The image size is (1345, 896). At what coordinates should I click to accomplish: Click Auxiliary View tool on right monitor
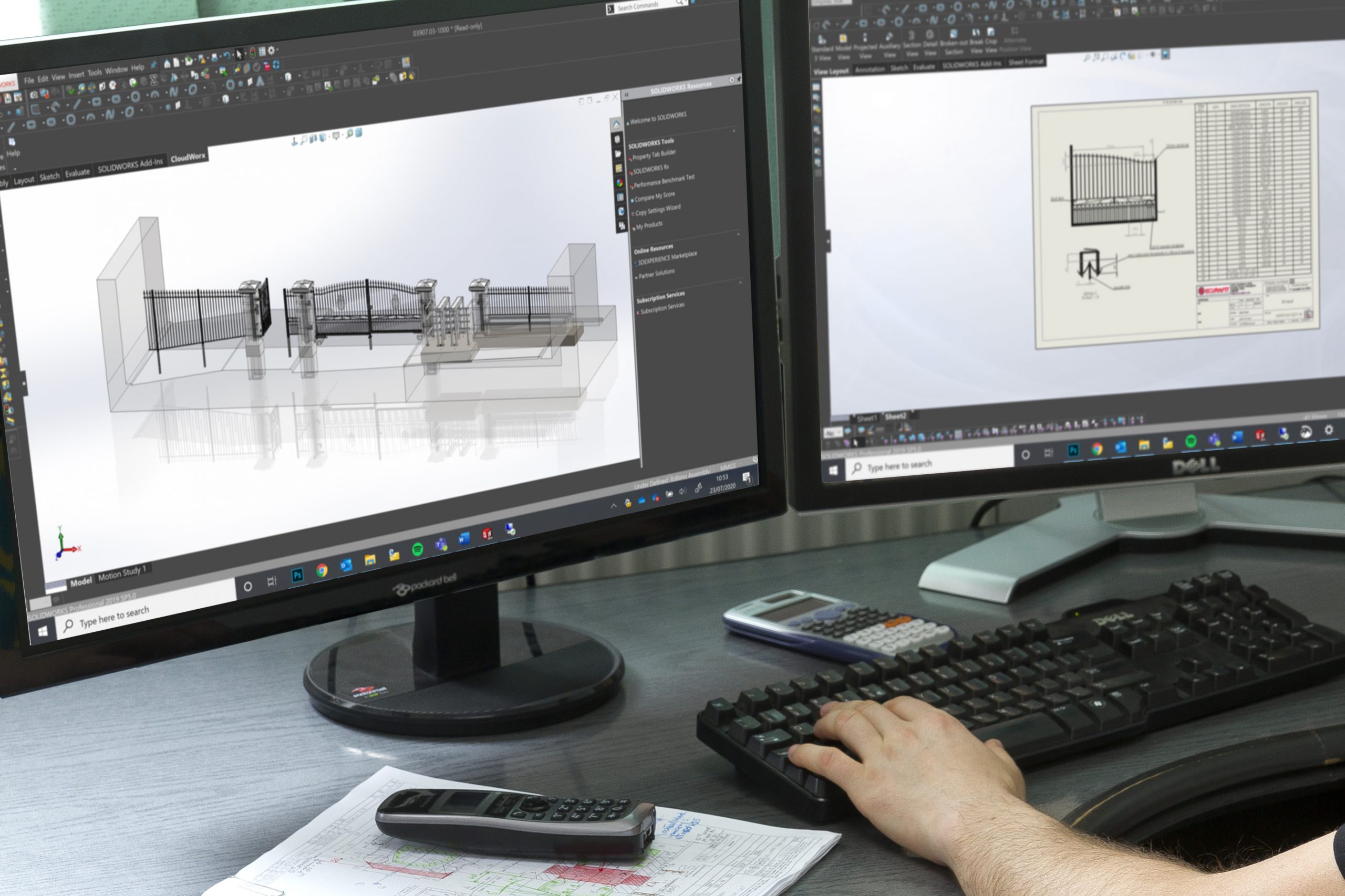889,45
